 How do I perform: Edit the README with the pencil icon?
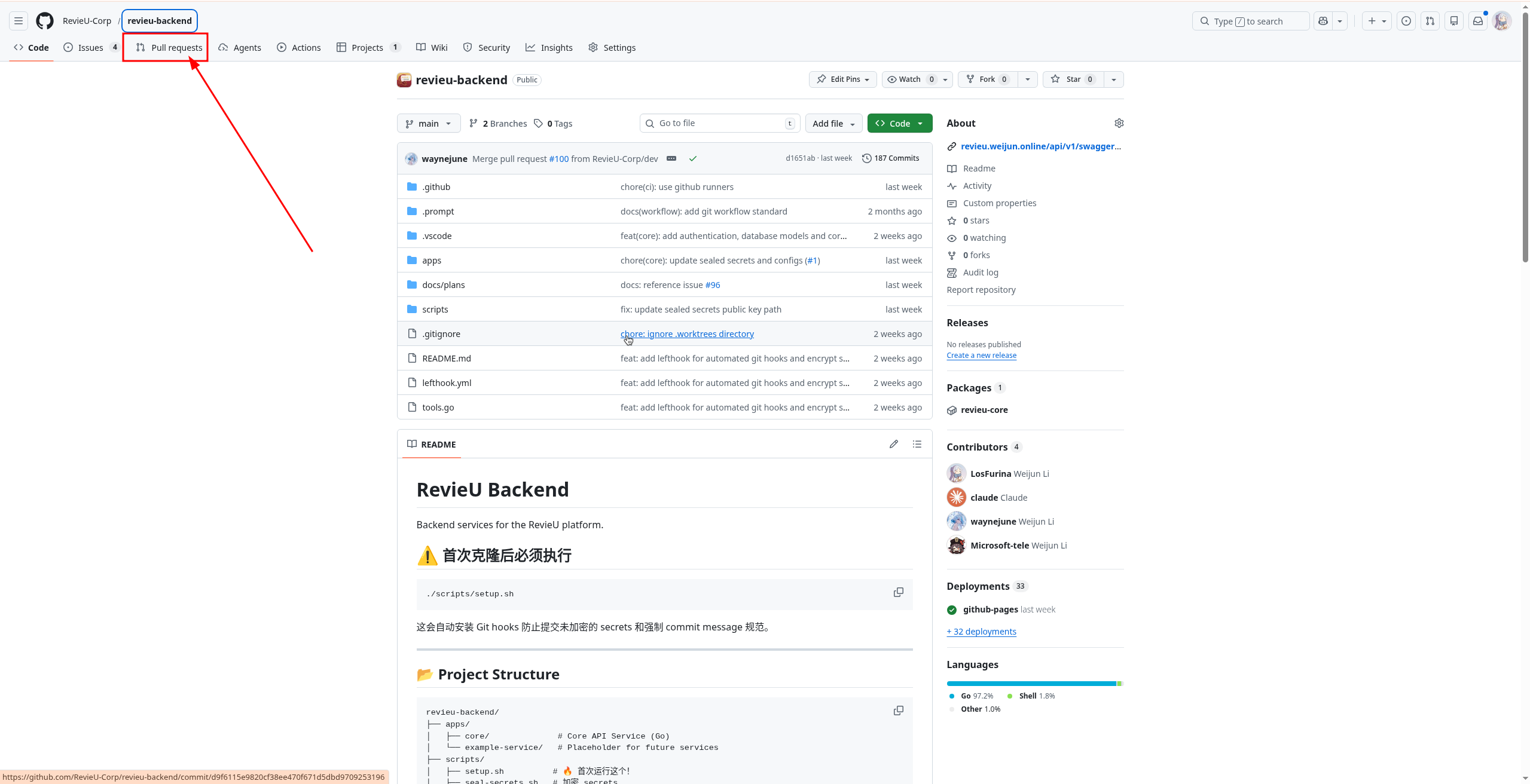[x=893, y=444]
